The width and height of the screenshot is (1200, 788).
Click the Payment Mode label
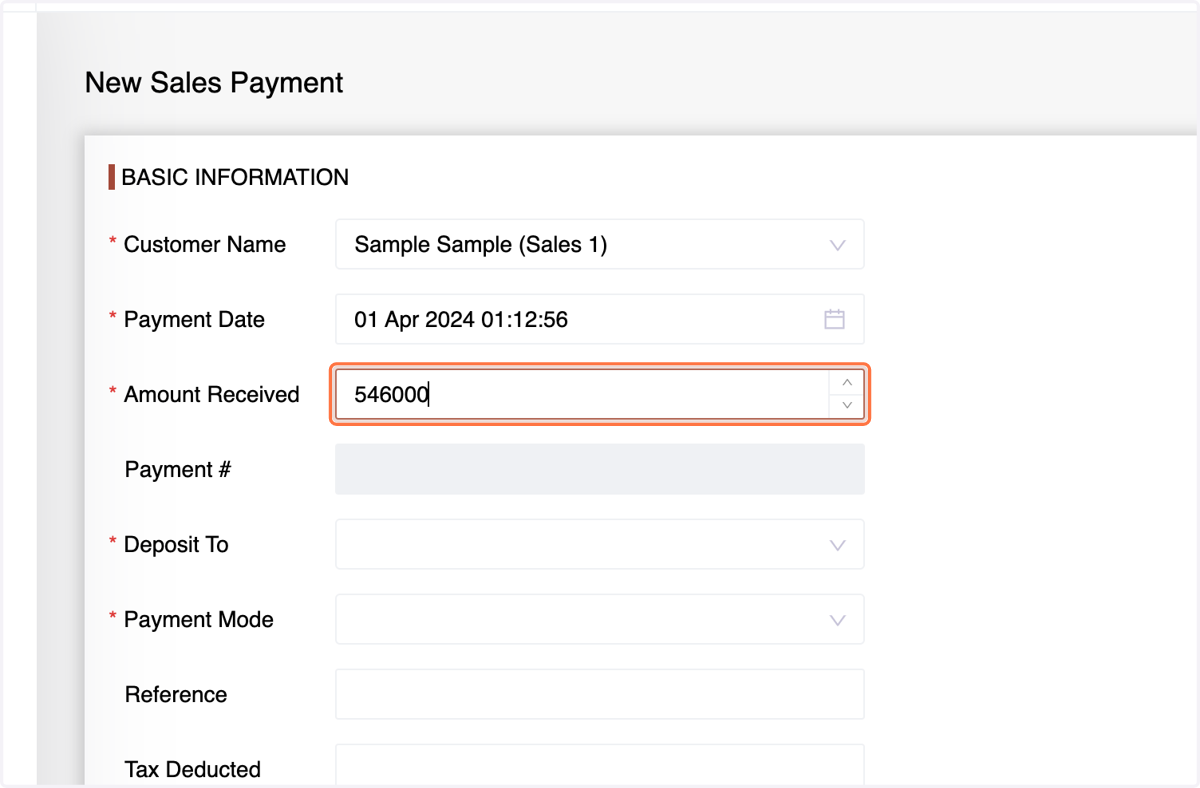coord(199,620)
